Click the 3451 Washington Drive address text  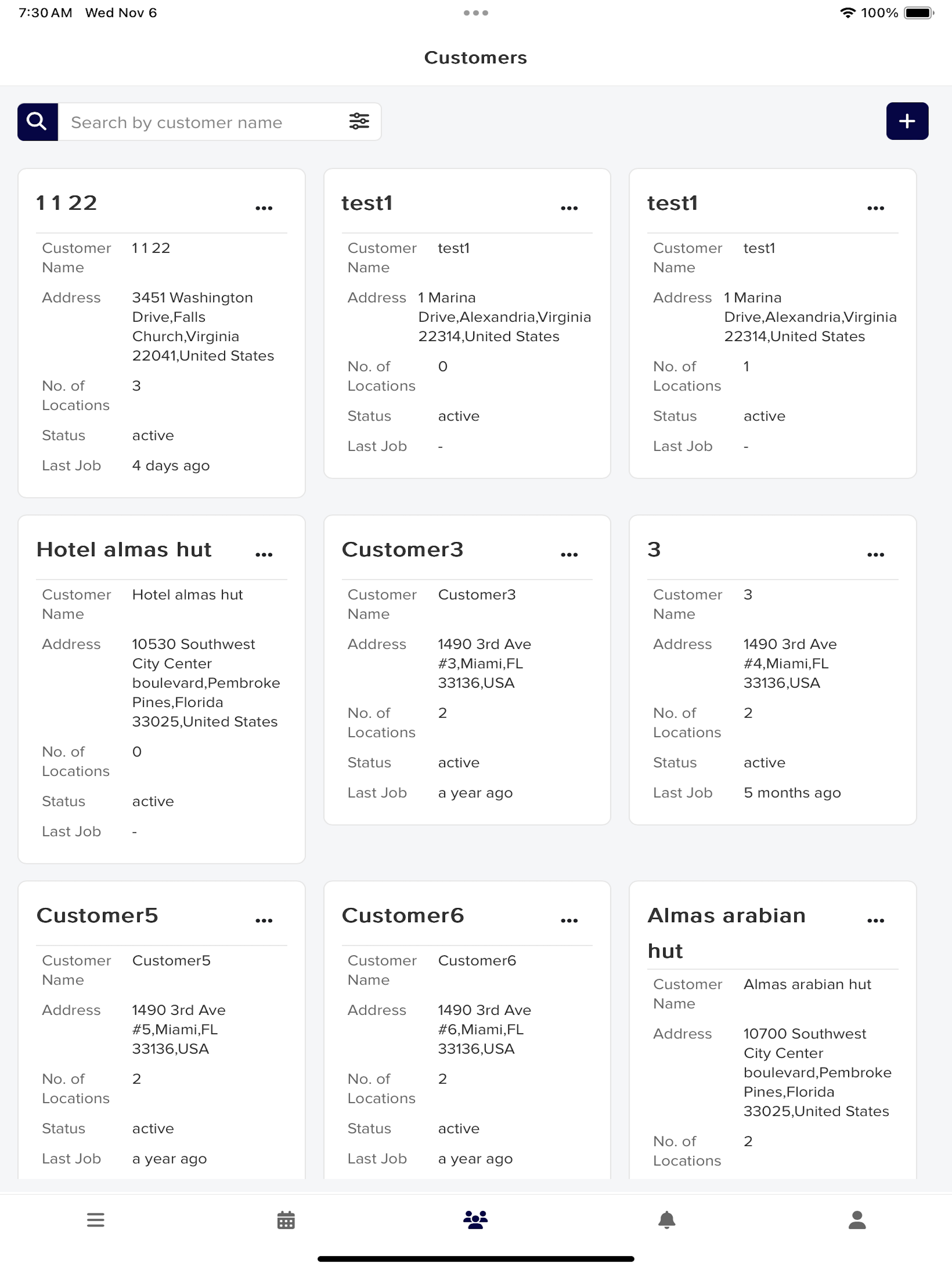[203, 327]
